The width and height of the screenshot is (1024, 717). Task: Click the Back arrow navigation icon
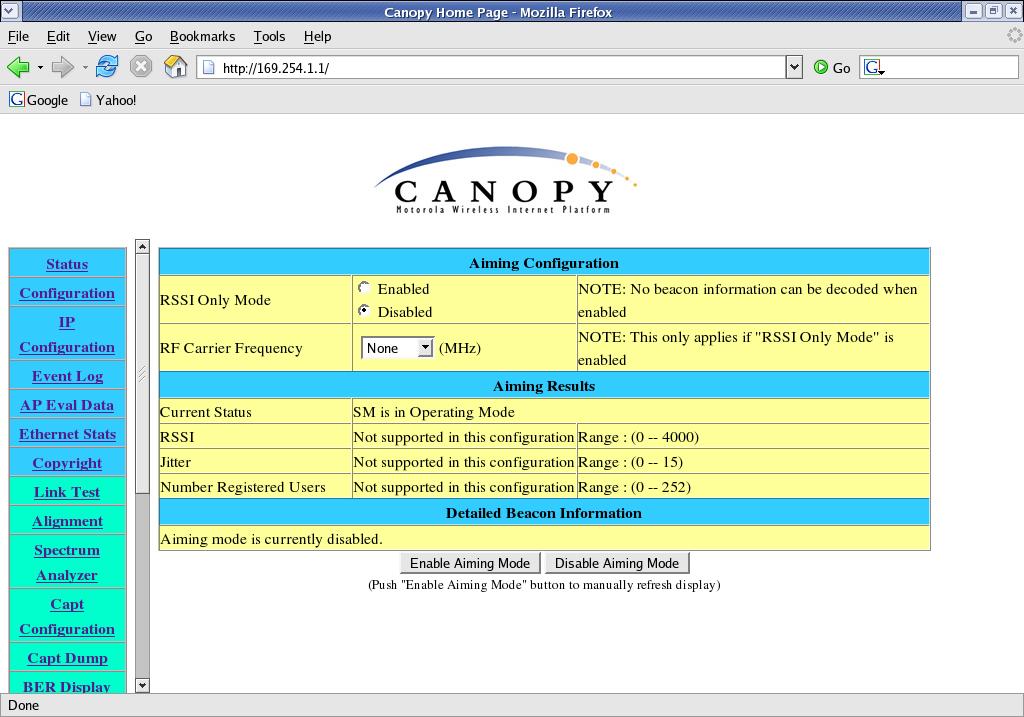coord(18,67)
